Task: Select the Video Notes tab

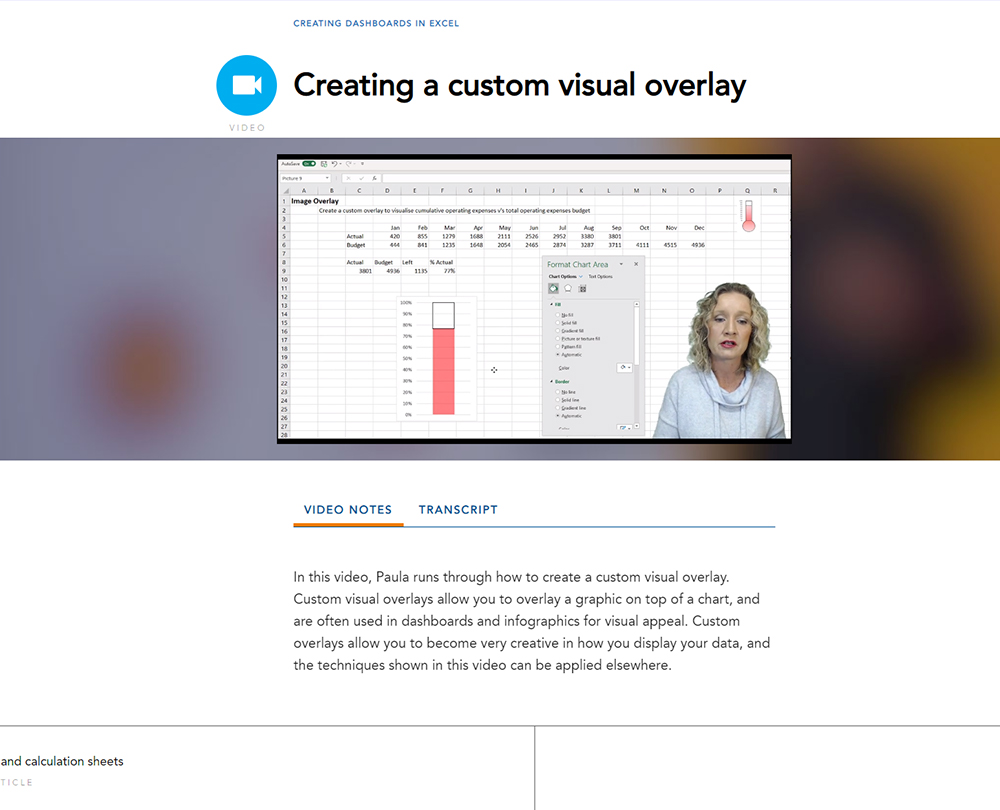Action: [347, 510]
